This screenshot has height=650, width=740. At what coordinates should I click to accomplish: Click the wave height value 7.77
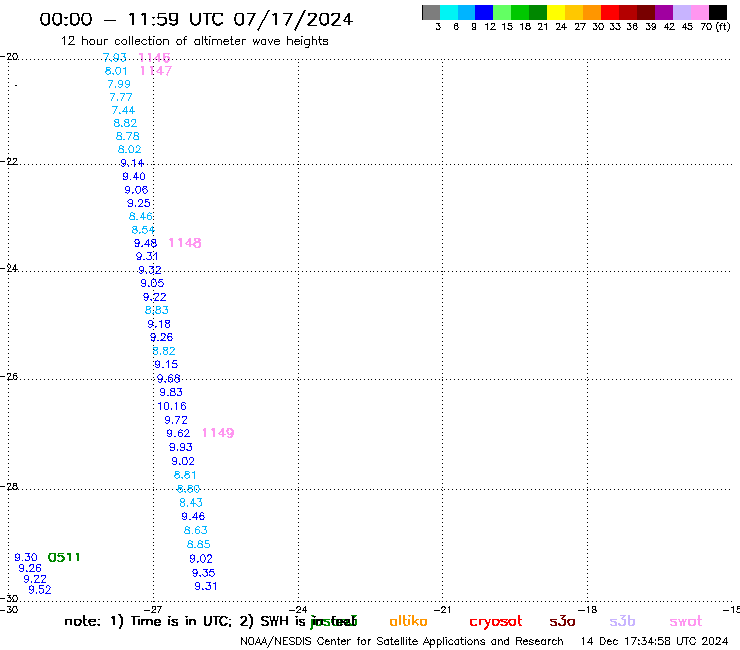coord(121,97)
